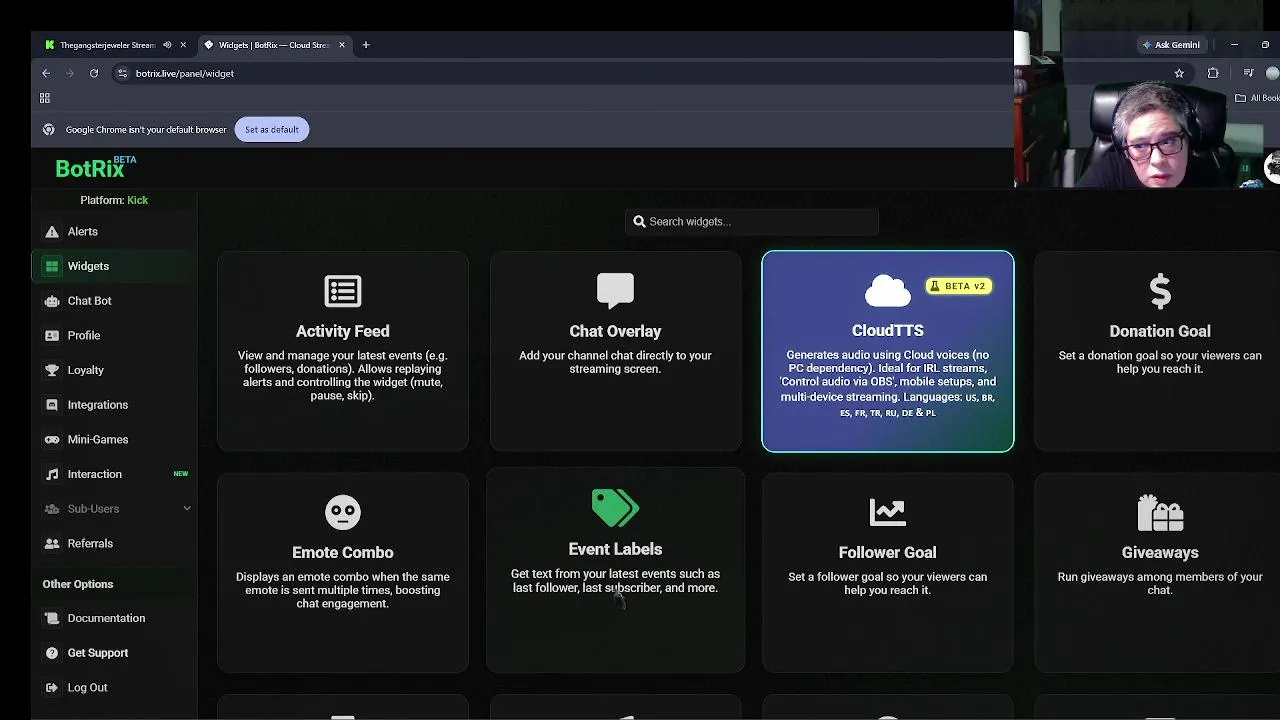
Task: Click the site info icon in address bar
Action: tap(122, 73)
